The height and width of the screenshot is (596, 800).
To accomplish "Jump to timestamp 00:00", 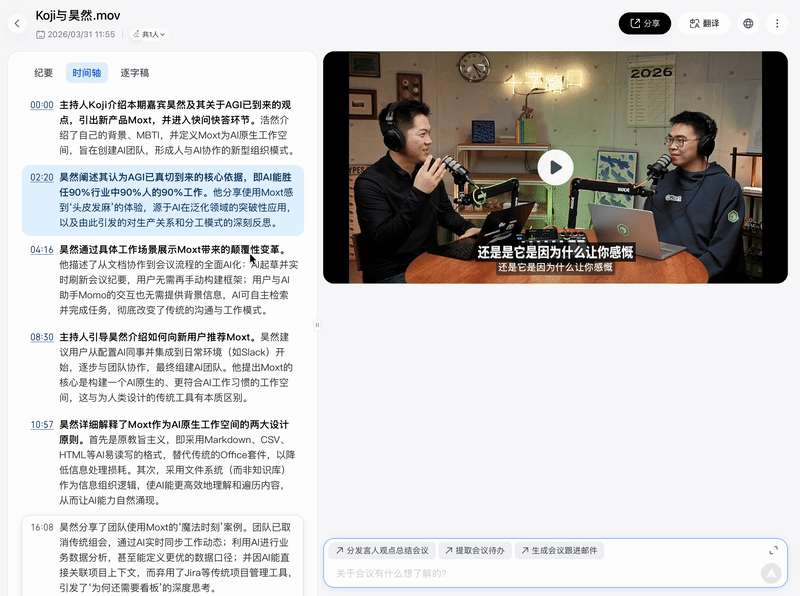I will tap(42, 105).
